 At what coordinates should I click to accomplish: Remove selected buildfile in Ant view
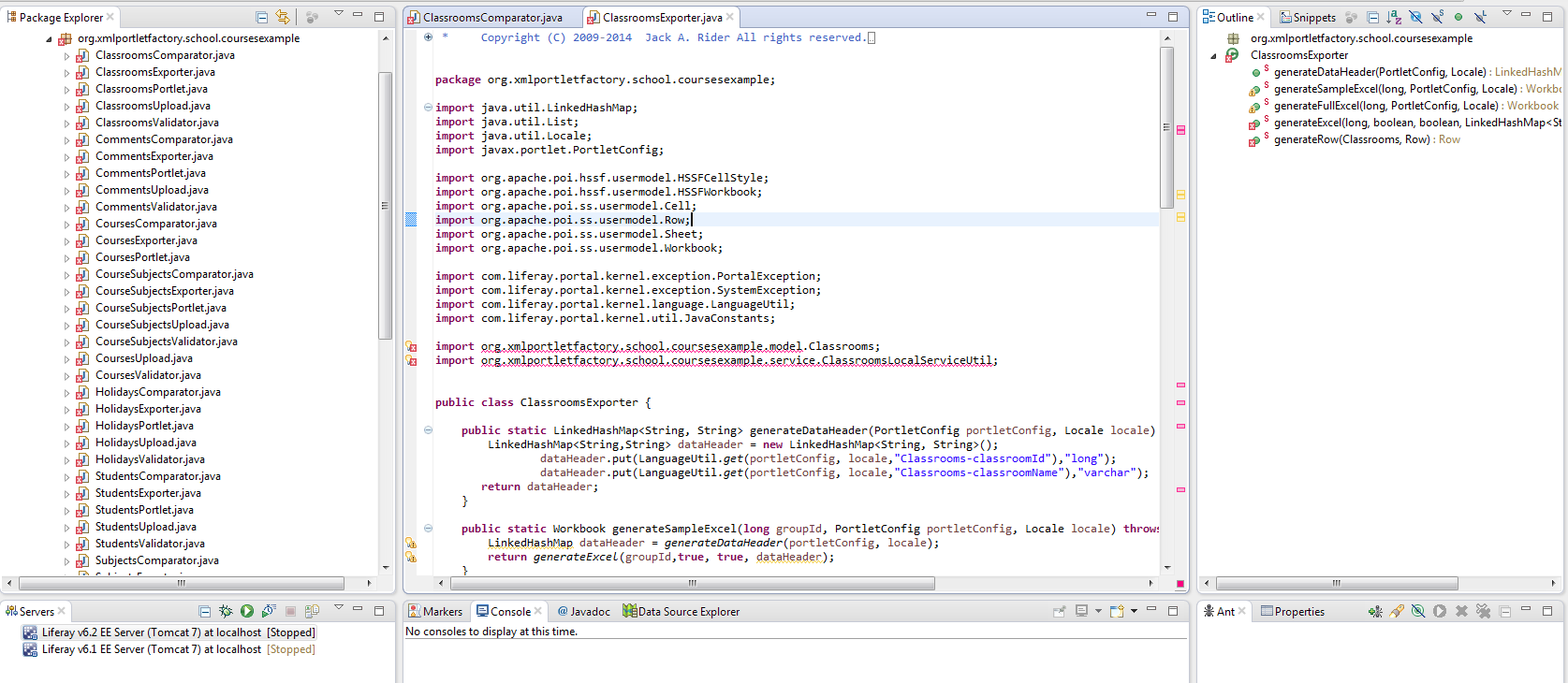click(x=1461, y=611)
